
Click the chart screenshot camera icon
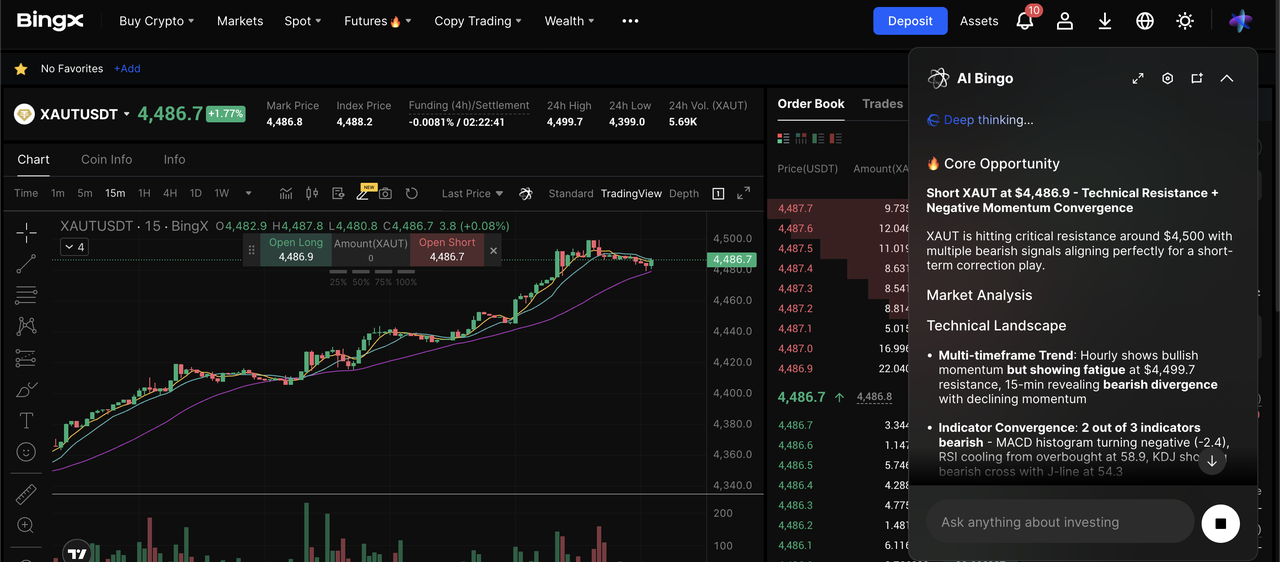pyautogui.click(x=385, y=193)
